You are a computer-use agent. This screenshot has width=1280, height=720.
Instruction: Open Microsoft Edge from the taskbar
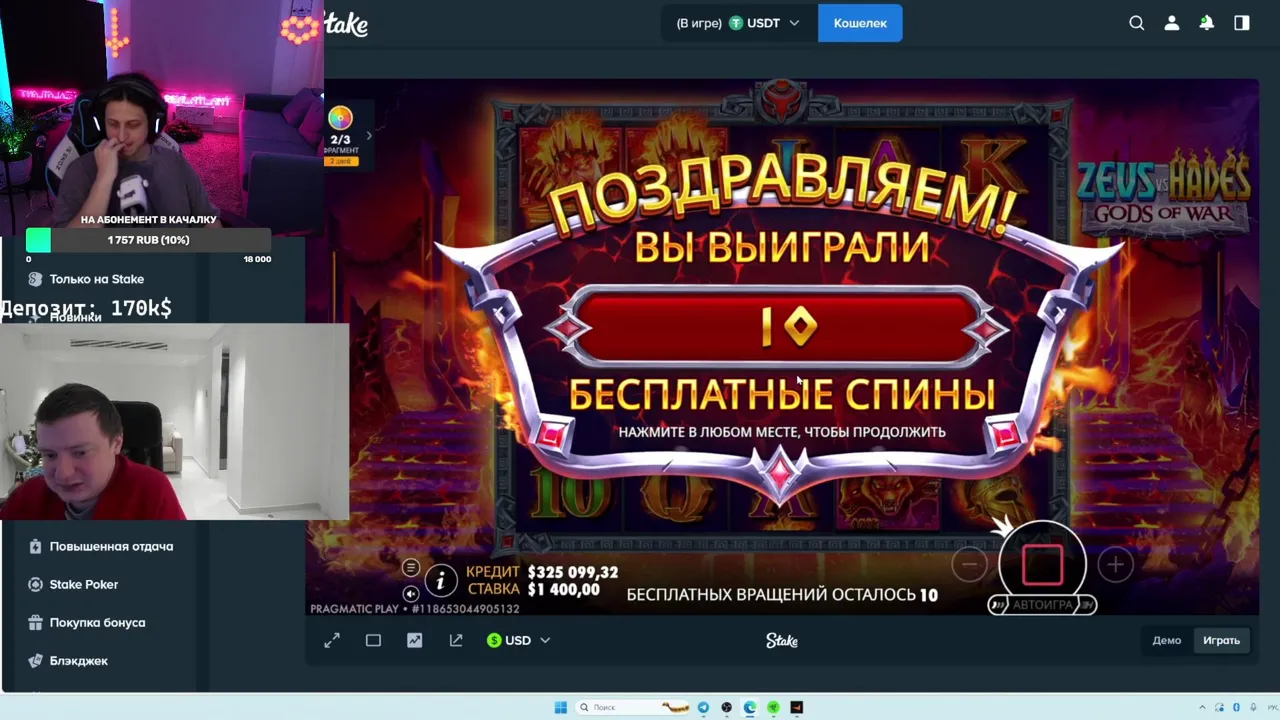[750, 707]
